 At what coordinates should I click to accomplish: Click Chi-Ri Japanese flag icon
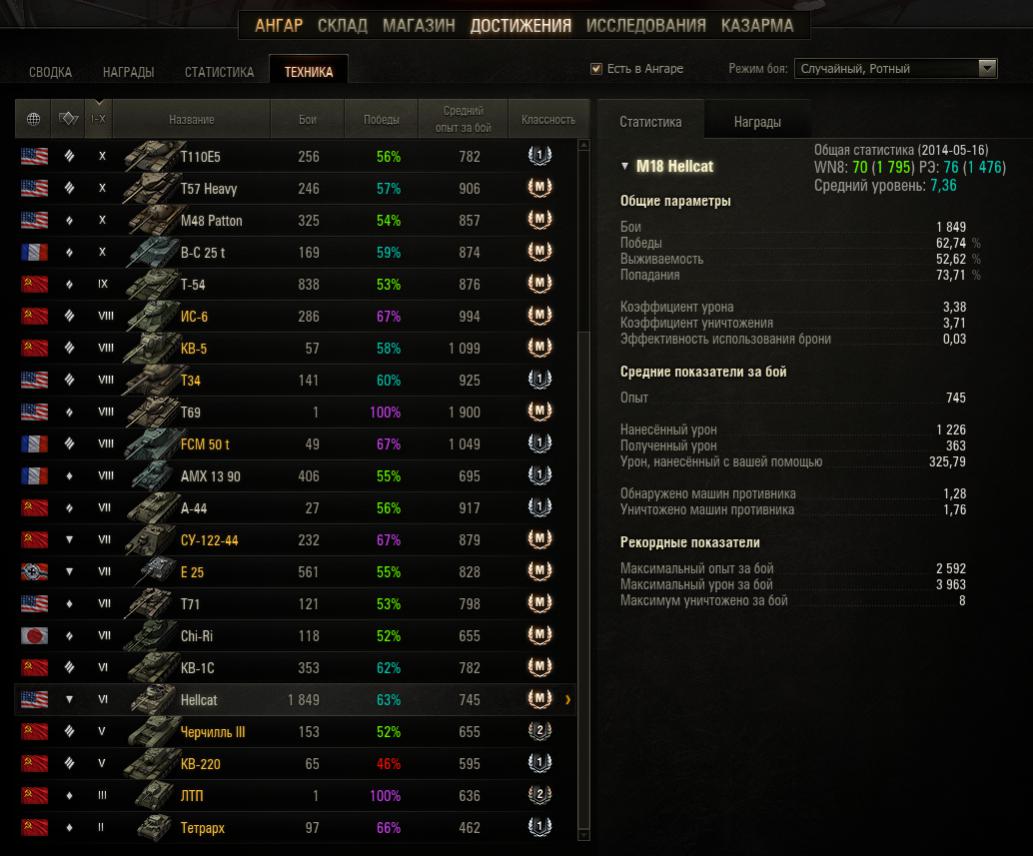click(x=34, y=636)
